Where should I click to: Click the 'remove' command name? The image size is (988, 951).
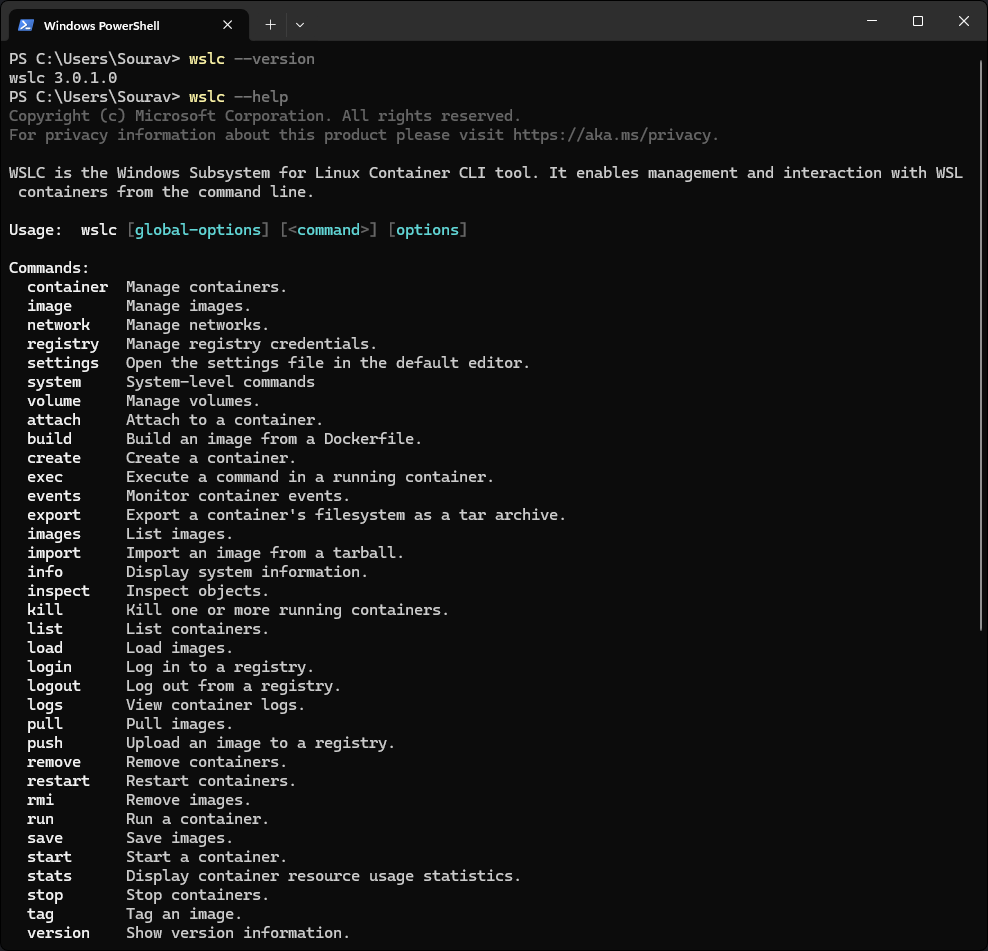pos(54,762)
